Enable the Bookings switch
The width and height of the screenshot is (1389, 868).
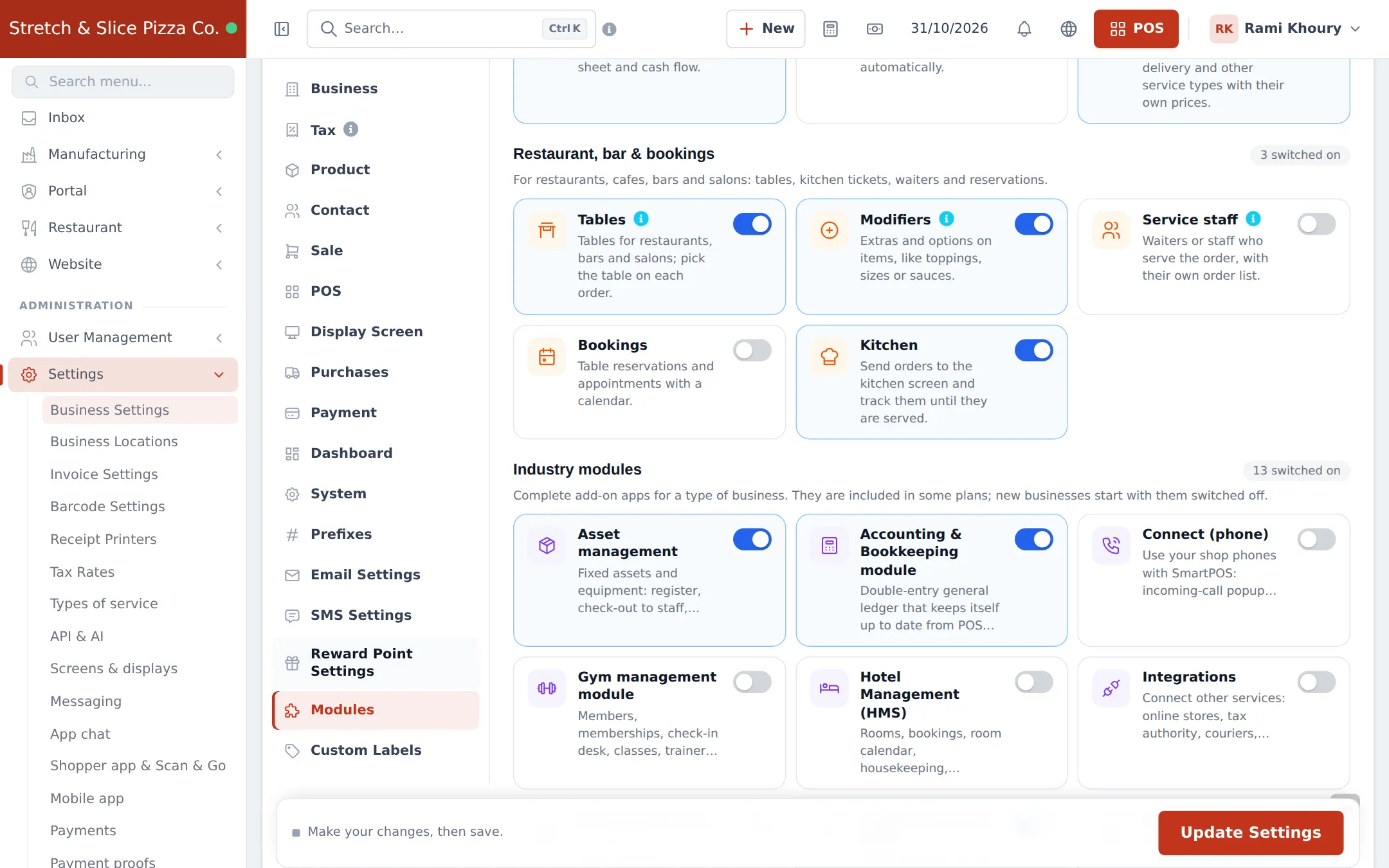[752, 350]
